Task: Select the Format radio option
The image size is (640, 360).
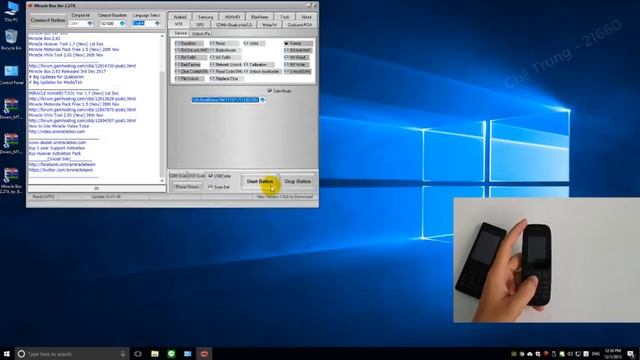Action: (298, 43)
